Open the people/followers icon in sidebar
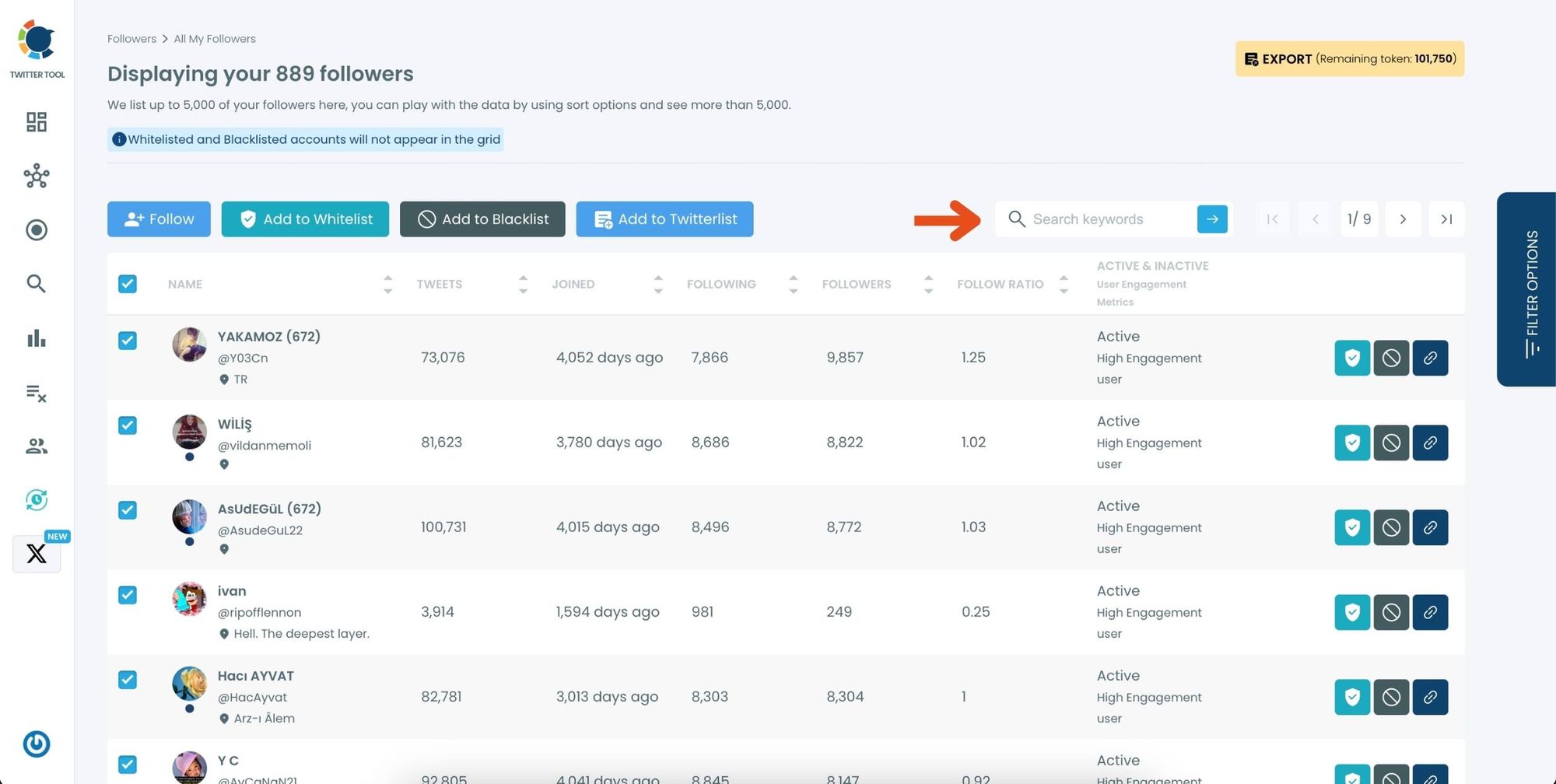This screenshot has width=1556, height=784. pyautogui.click(x=37, y=446)
